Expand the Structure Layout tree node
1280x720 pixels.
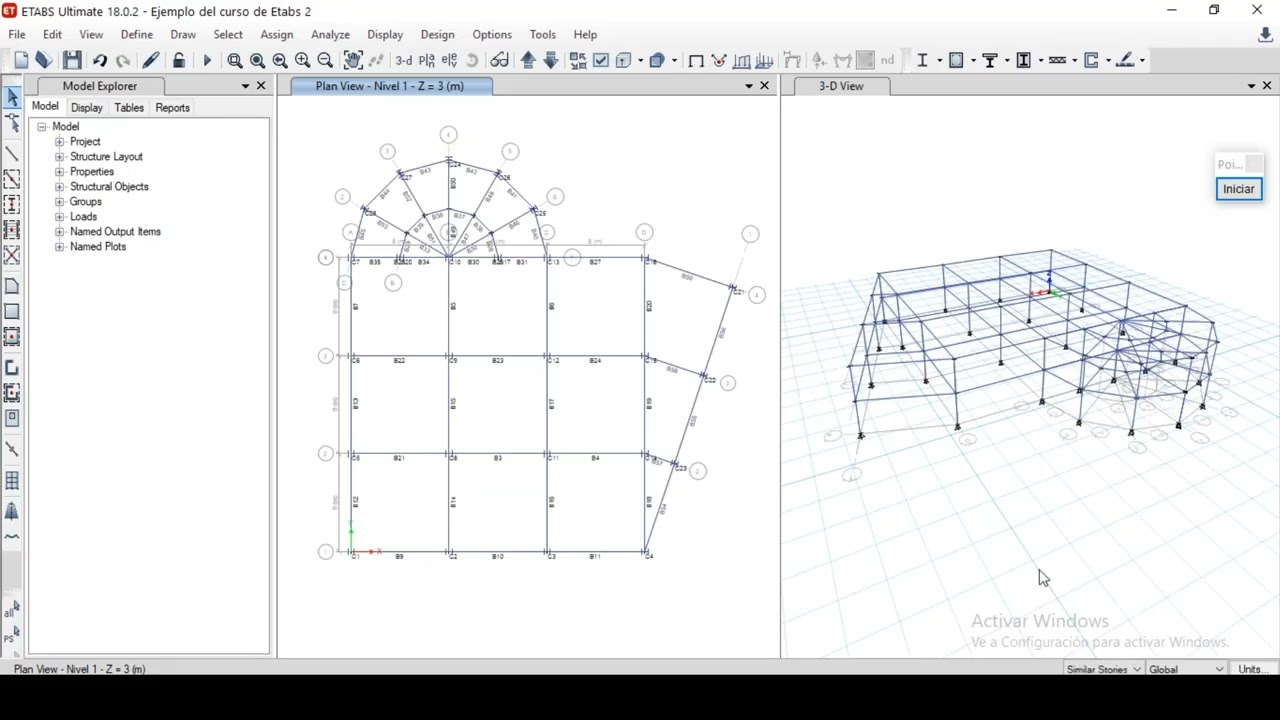click(59, 157)
